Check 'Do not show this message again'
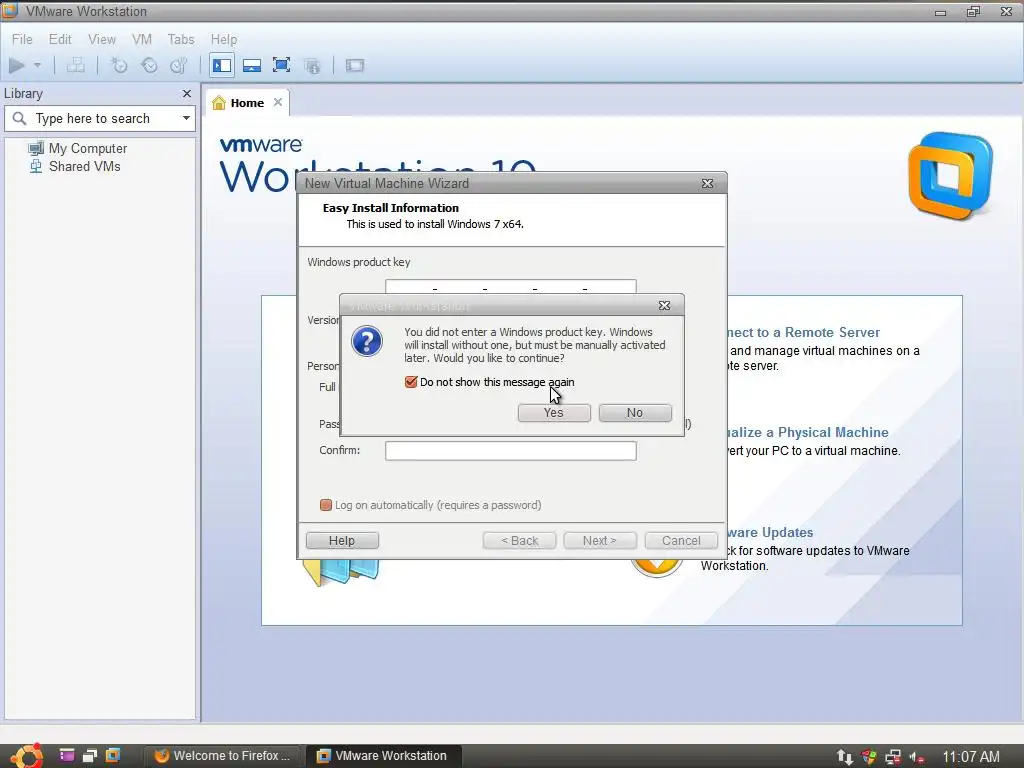 coord(411,382)
